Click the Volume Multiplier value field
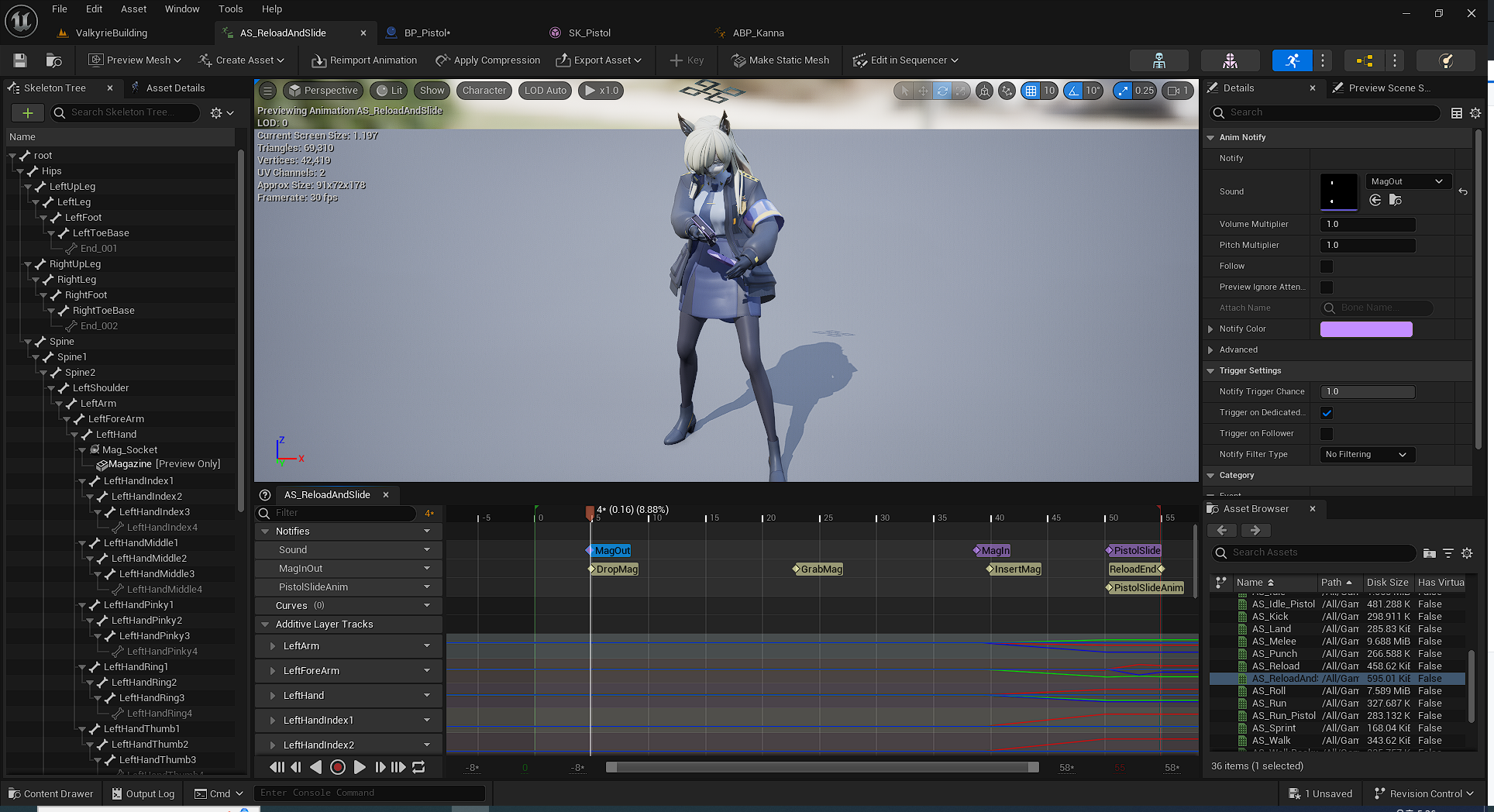 [1368, 225]
